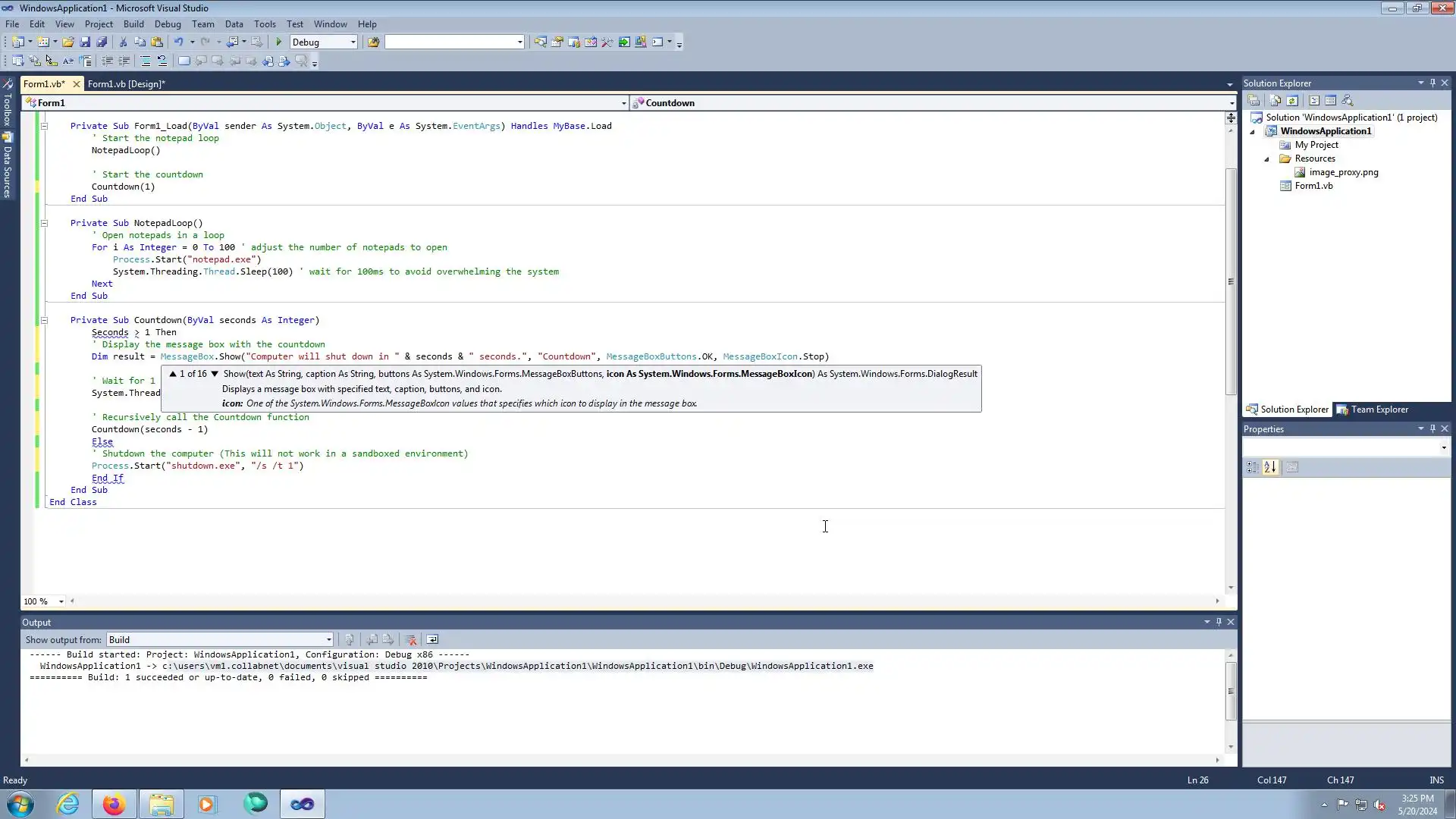Open the Build menu

tap(133, 24)
